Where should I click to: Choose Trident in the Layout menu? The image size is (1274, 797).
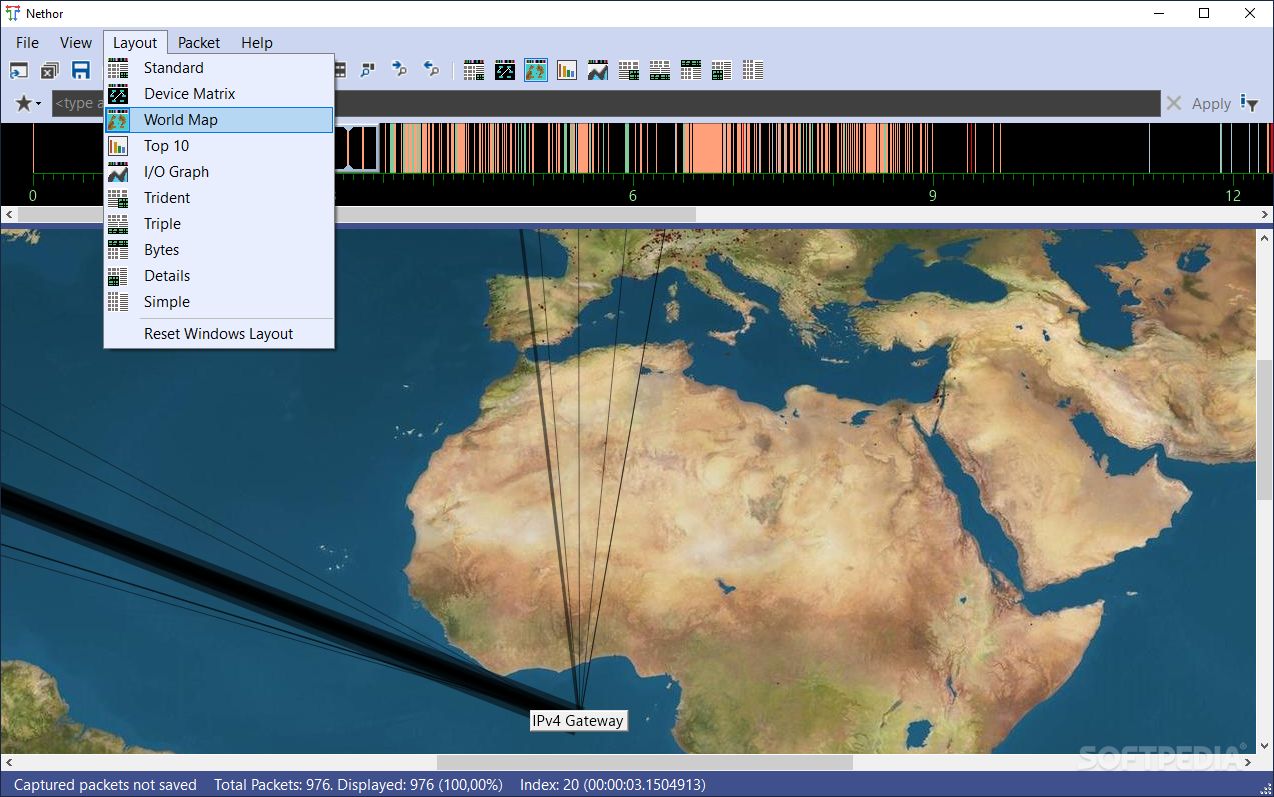coord(219,198)
